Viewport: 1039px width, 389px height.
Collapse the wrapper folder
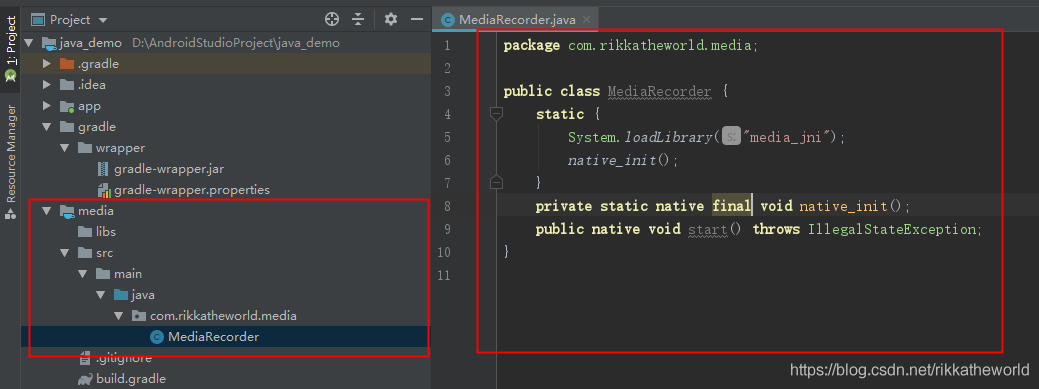click(64, 148)
